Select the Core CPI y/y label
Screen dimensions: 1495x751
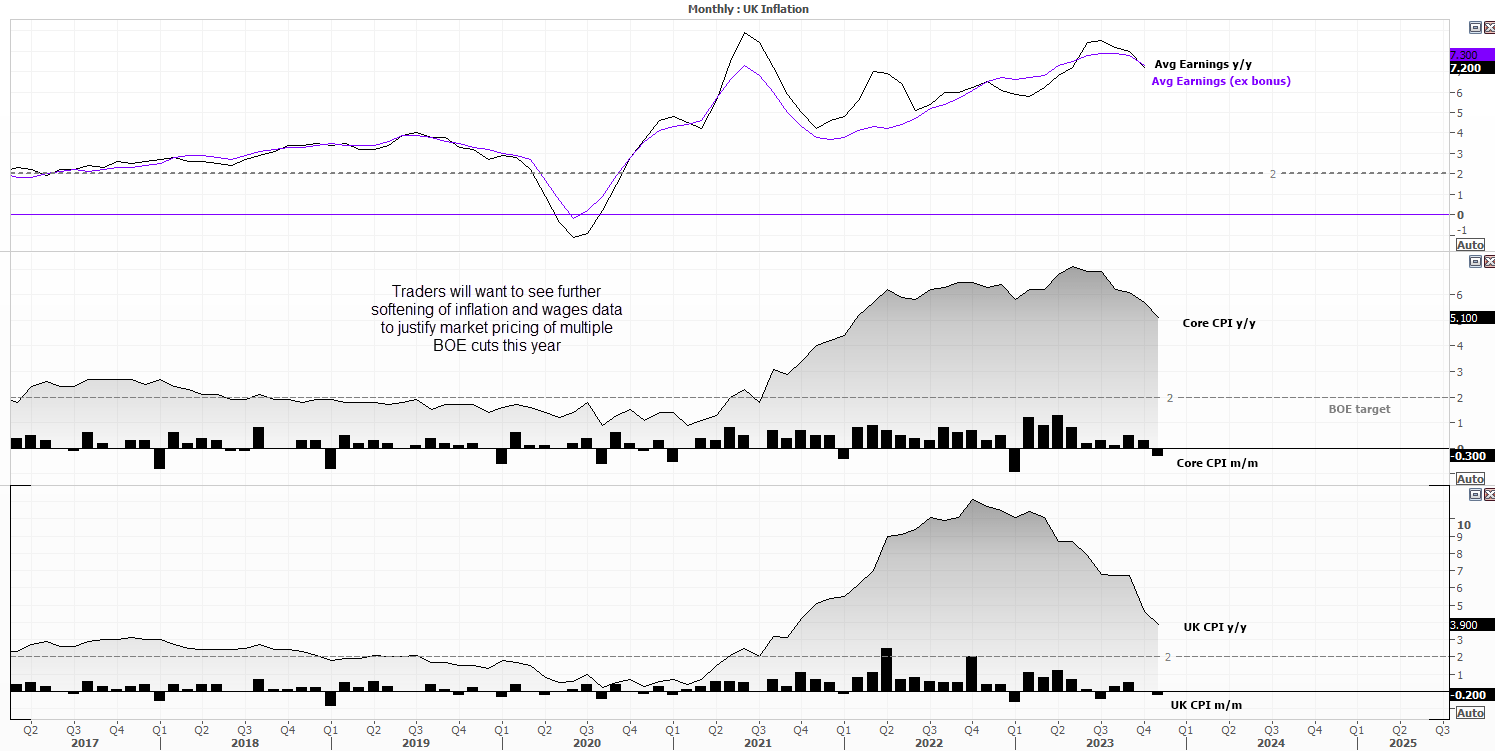click(x=1218, y=324)
